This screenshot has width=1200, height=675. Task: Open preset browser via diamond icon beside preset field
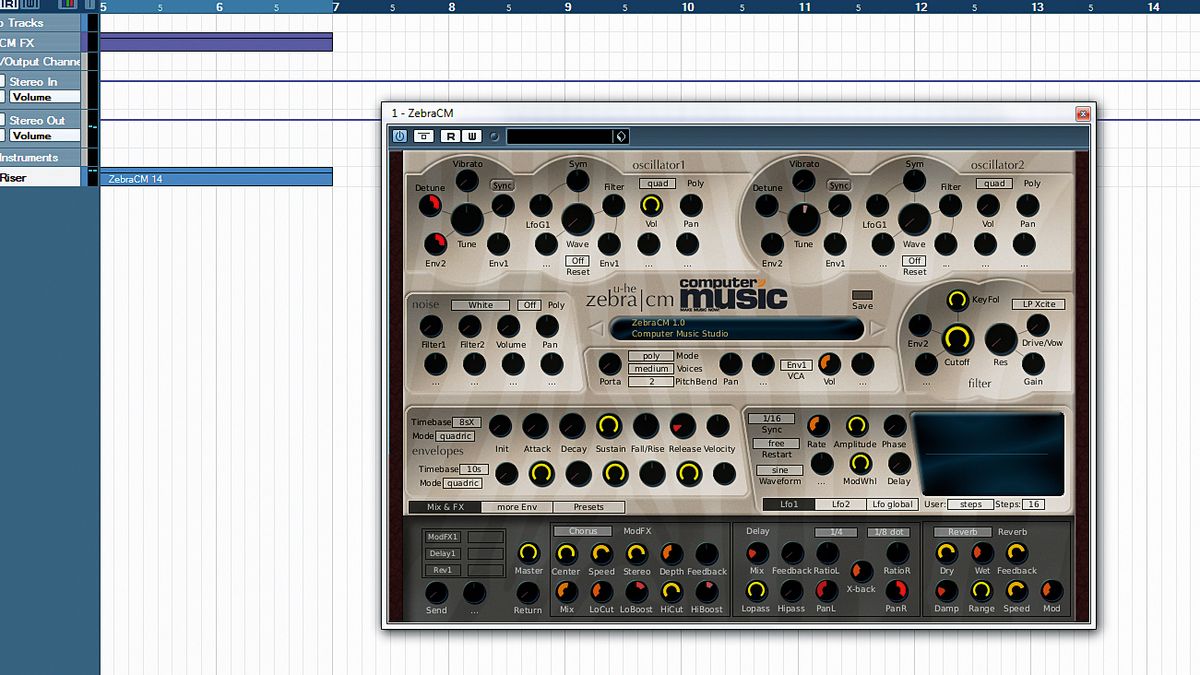620,135
